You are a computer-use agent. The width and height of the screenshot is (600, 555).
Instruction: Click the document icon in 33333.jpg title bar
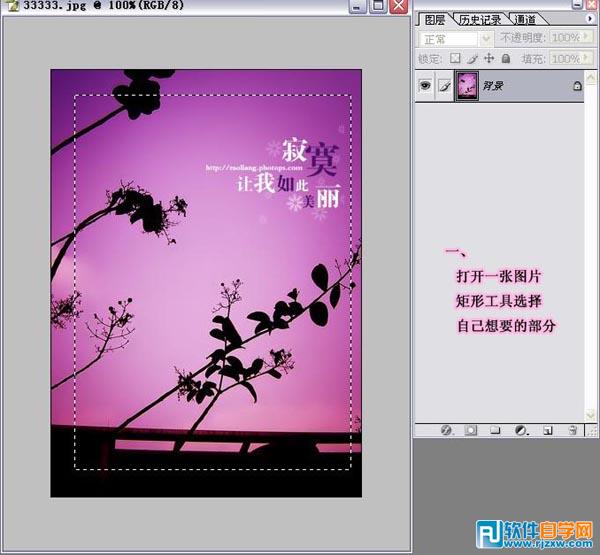pos(12,5)
